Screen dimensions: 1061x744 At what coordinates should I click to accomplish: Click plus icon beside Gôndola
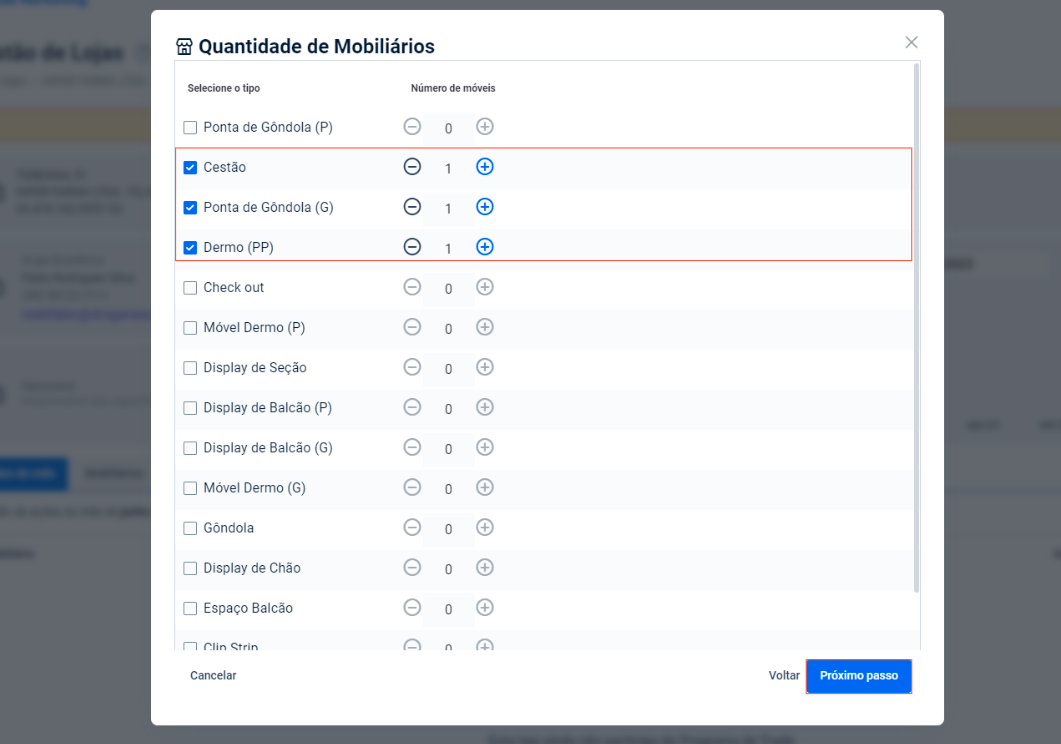(x=485, y=527)
